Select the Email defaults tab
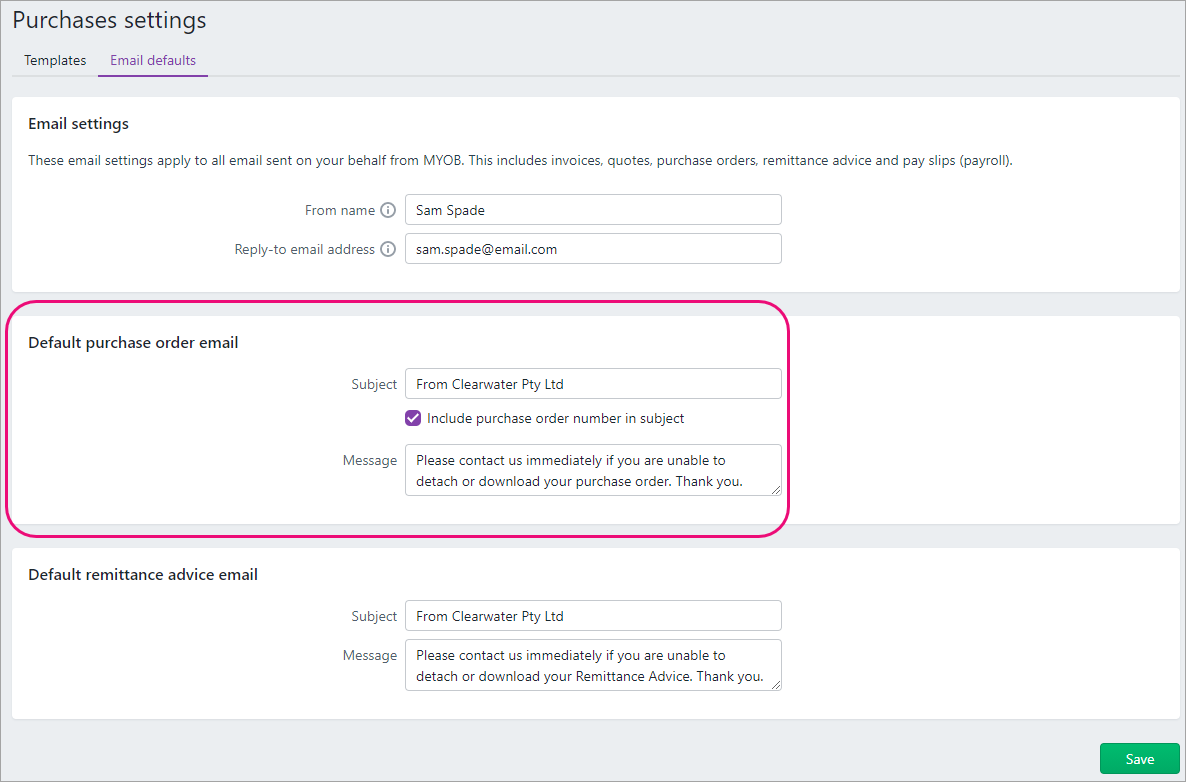 153,61
